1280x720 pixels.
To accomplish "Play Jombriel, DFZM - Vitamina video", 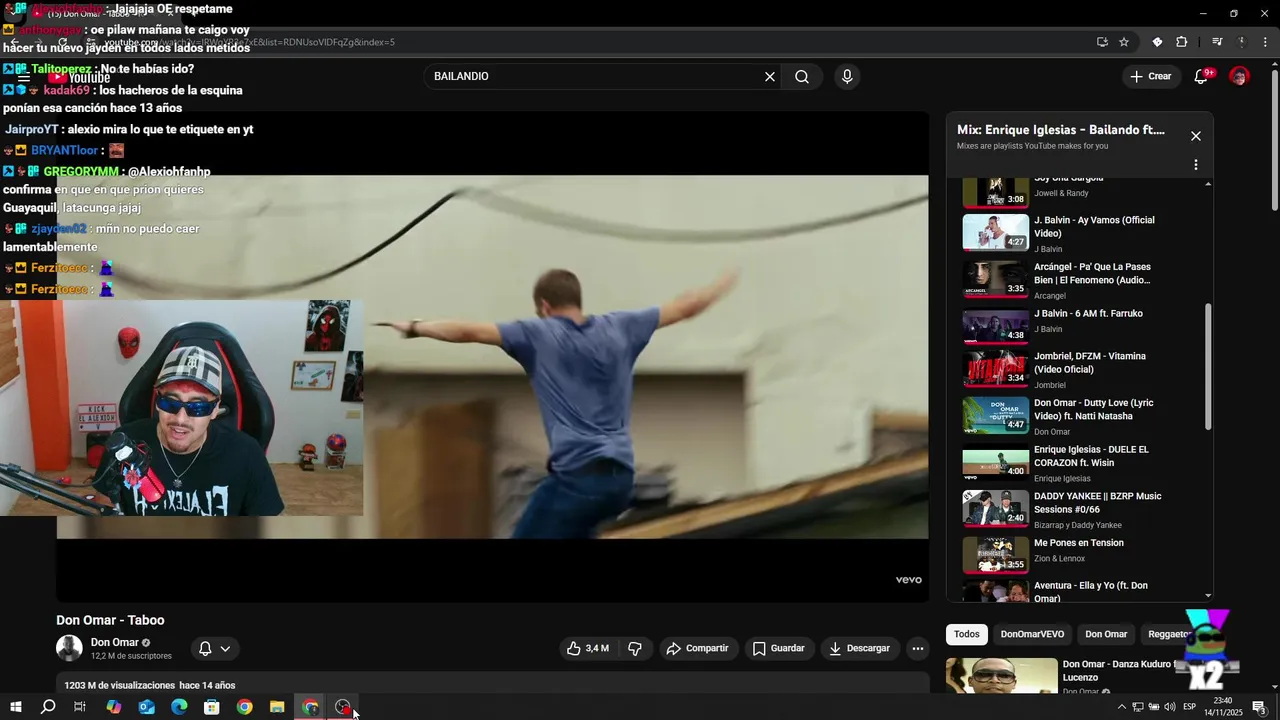I will (x=1080, y=369).
